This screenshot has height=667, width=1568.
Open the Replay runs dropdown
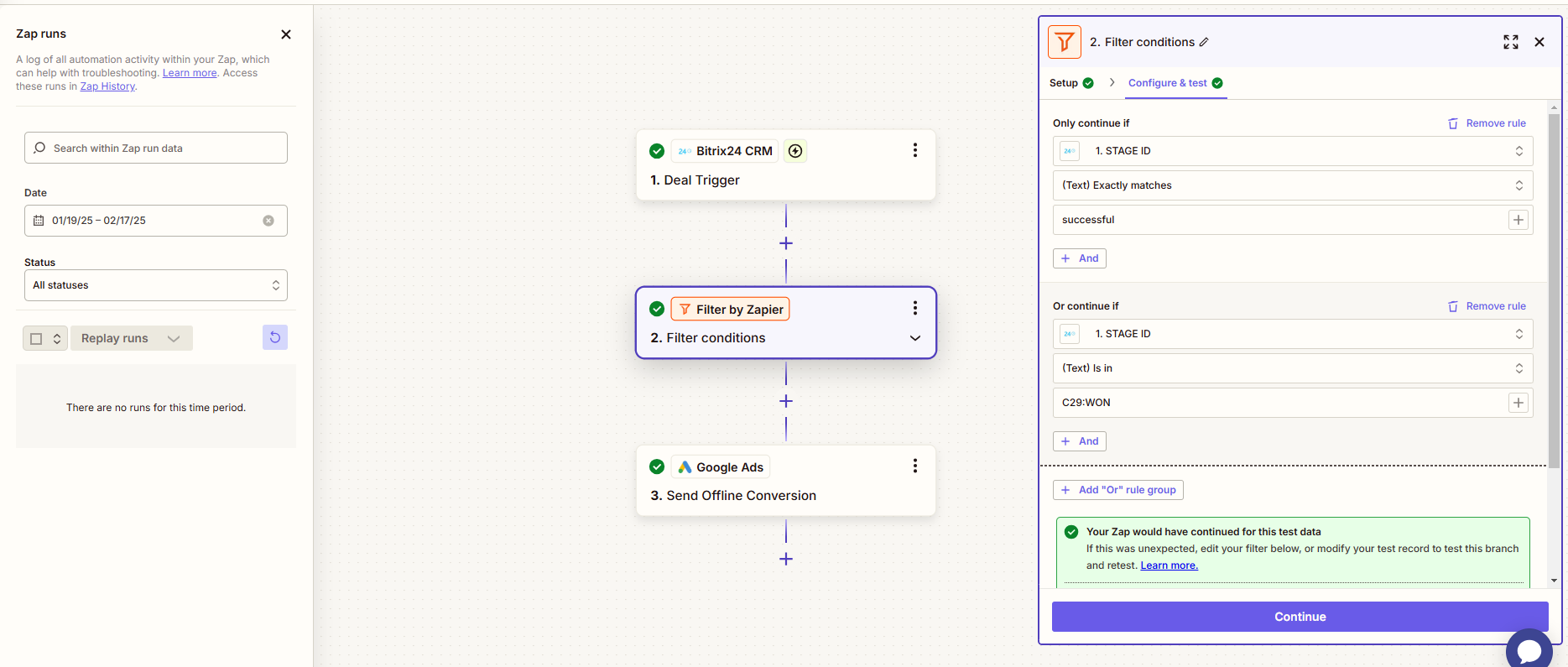(x=132, y=338)
